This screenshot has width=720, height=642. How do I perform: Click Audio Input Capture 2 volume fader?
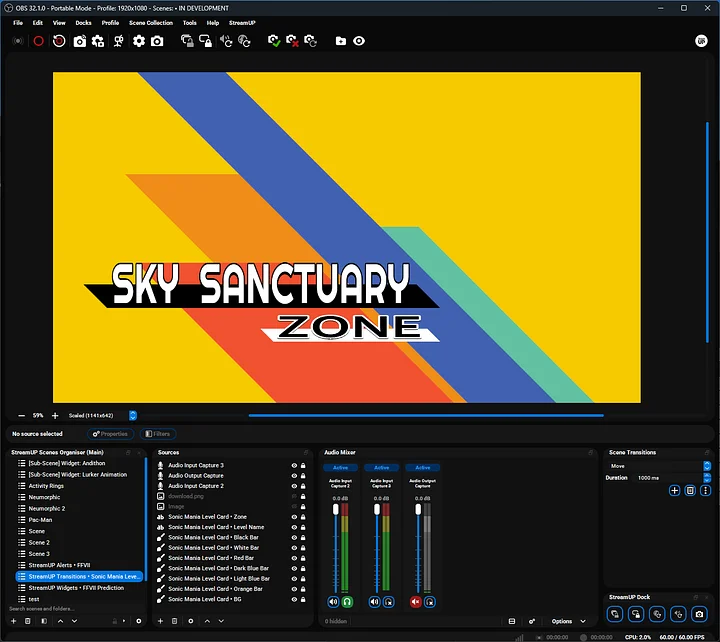point(336,510)
